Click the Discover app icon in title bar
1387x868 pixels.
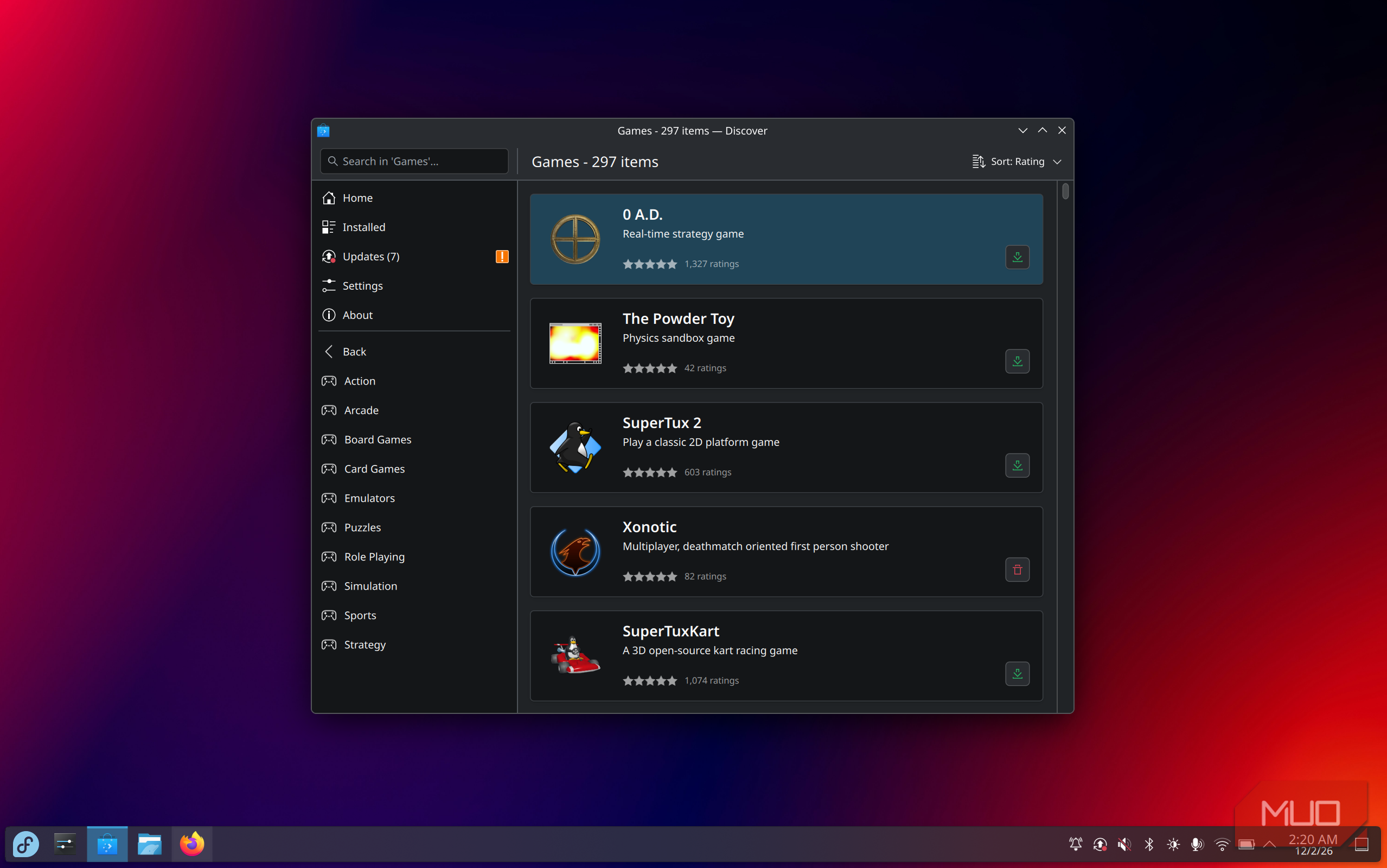tap(323, 131)
